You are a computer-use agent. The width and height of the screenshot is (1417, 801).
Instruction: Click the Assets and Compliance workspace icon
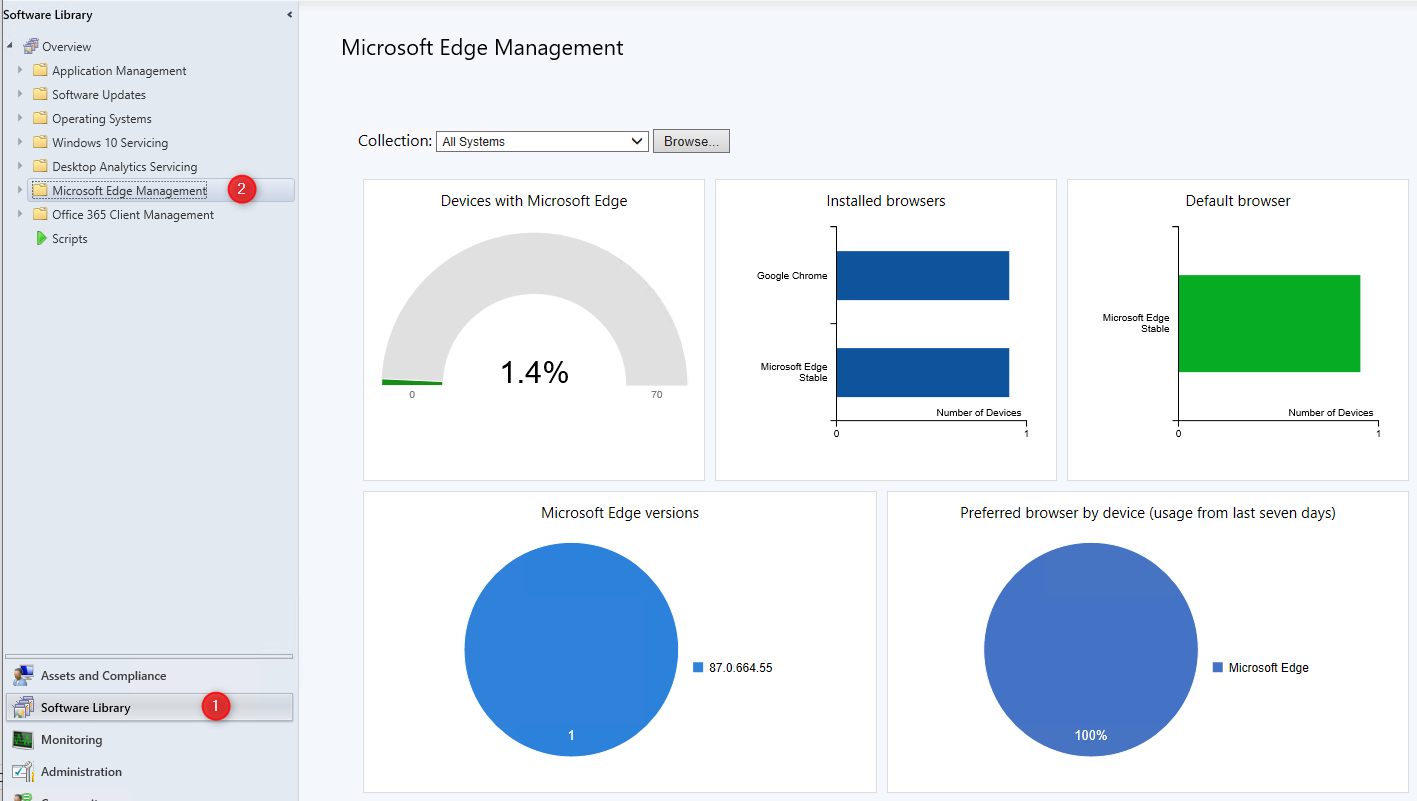tap(23, 675)
